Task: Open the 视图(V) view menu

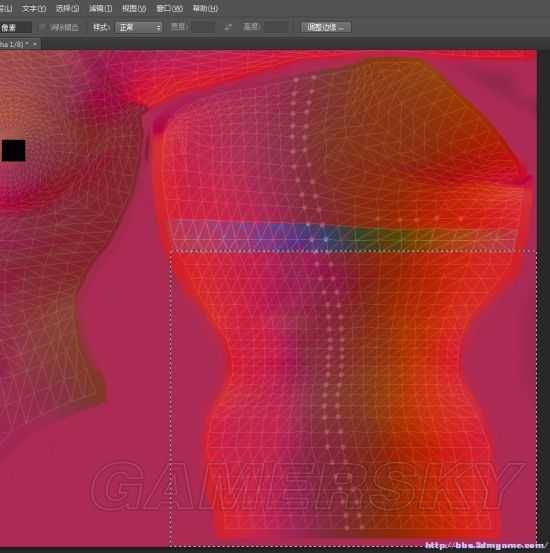Action: tap(134, 8)
